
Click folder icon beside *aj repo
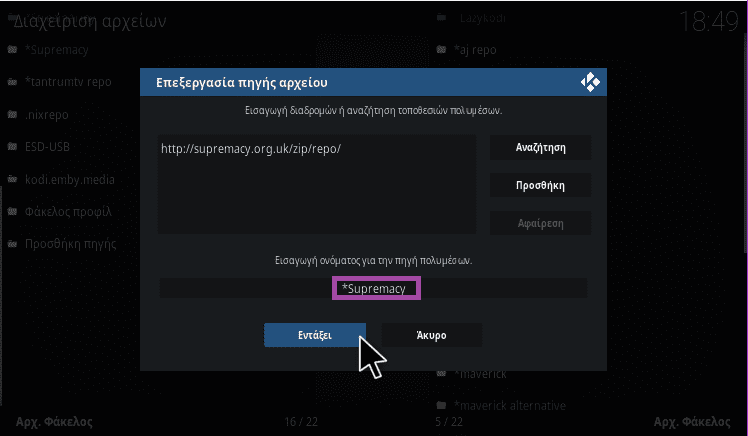441,49
